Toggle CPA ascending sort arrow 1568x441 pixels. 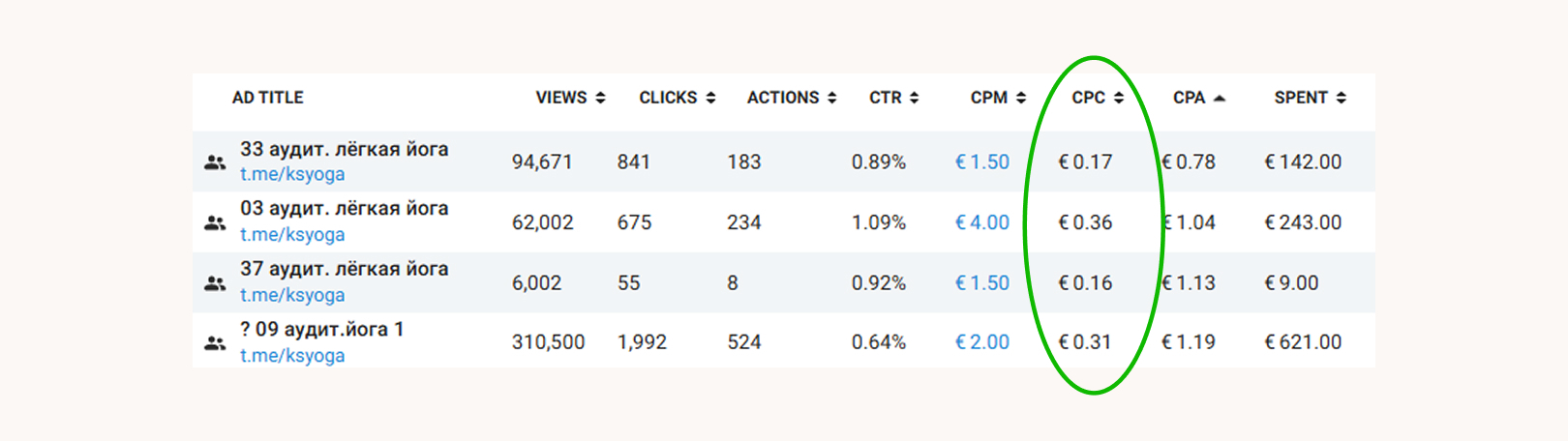click(1219, 98)
